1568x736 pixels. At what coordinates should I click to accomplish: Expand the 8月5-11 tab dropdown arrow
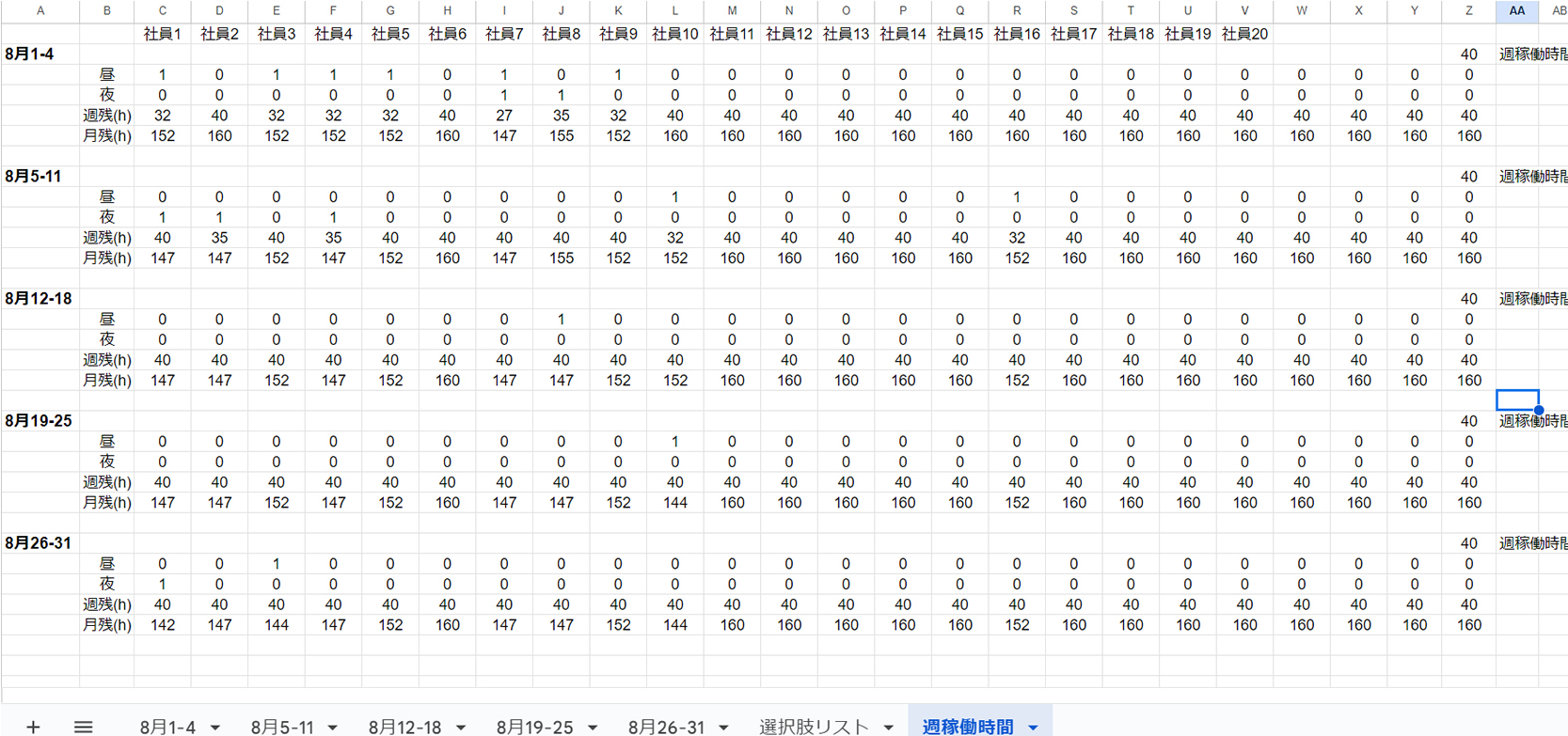coord(332,728)
